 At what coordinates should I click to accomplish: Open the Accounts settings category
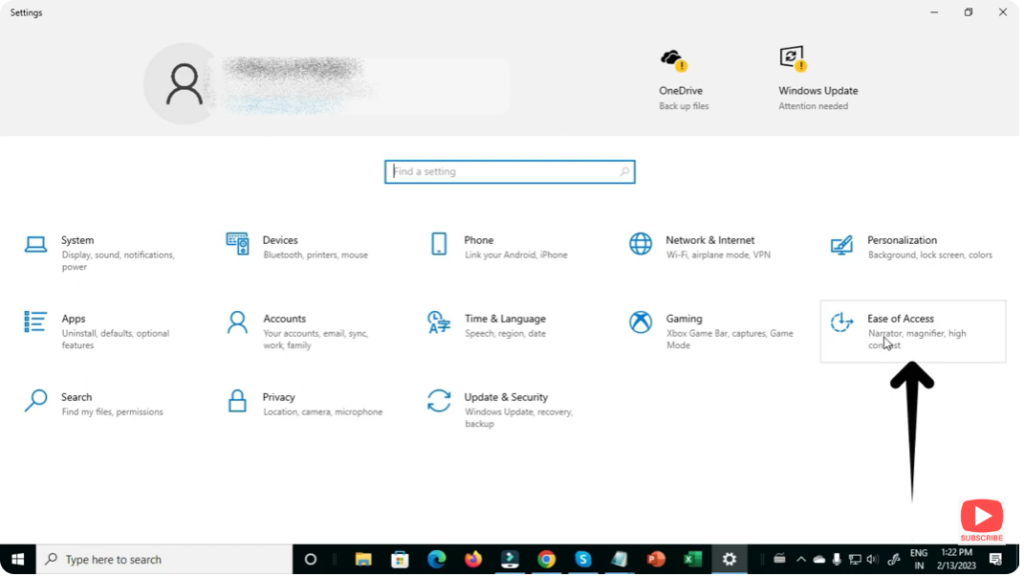pos(284,320)
